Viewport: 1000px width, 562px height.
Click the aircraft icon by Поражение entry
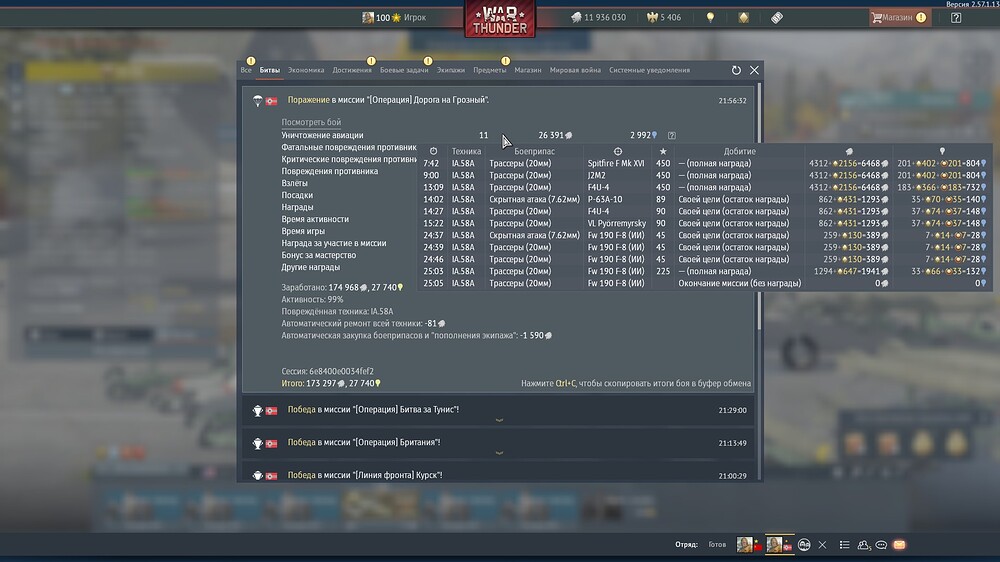(x=258, y=101)
